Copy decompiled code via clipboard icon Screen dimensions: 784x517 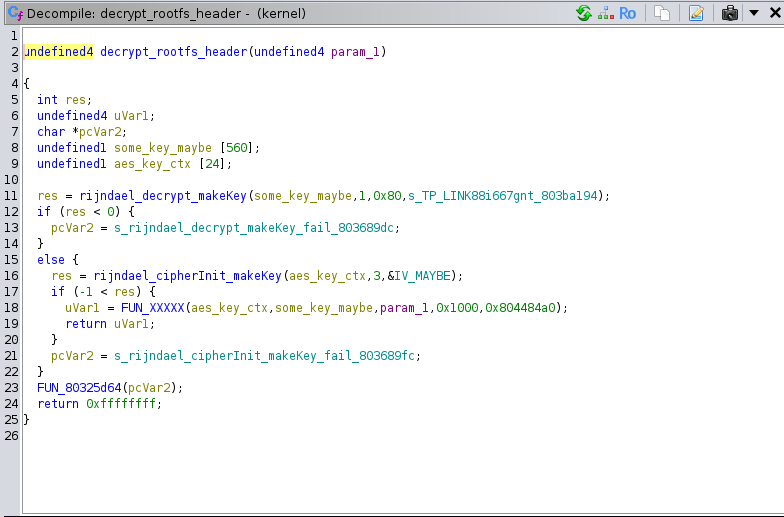pyautogui.click(x=662, y=13)
